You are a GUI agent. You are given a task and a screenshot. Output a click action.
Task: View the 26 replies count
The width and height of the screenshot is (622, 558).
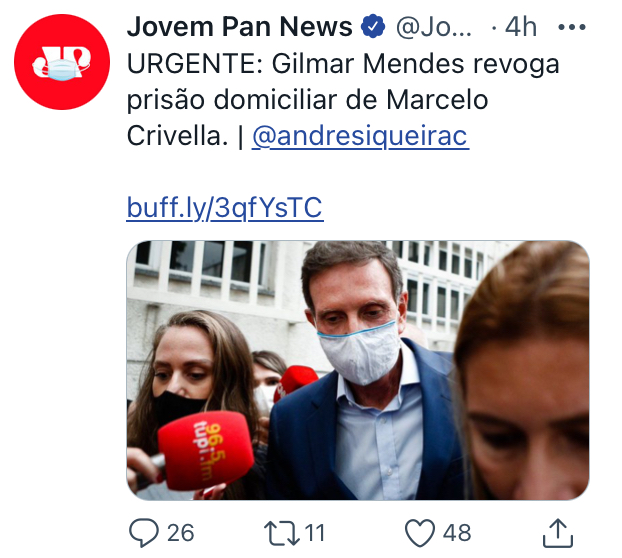180,533
